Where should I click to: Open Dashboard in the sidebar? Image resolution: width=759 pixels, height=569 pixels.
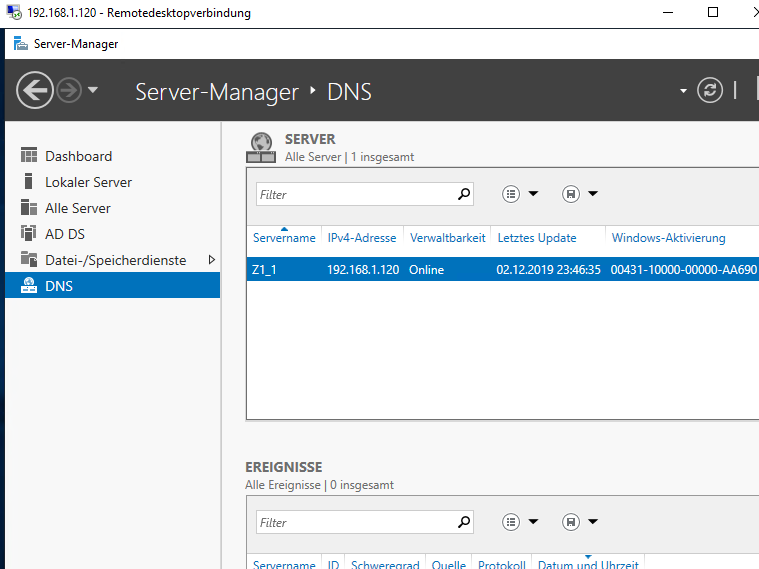pyautogui.click(x=78, y=156)
